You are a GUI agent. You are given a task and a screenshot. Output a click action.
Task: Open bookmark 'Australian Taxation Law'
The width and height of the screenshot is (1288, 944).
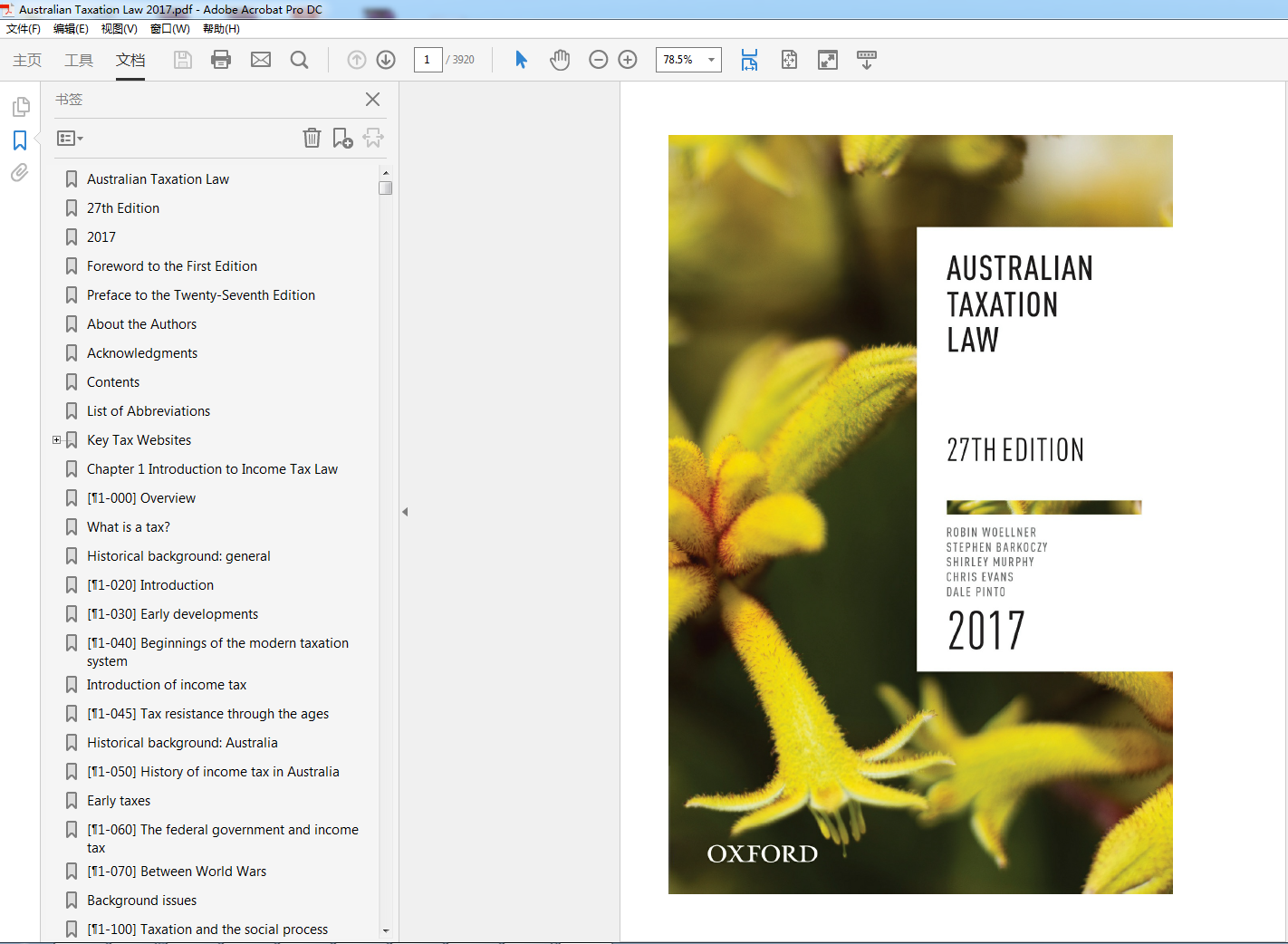[x=158, y=179]
